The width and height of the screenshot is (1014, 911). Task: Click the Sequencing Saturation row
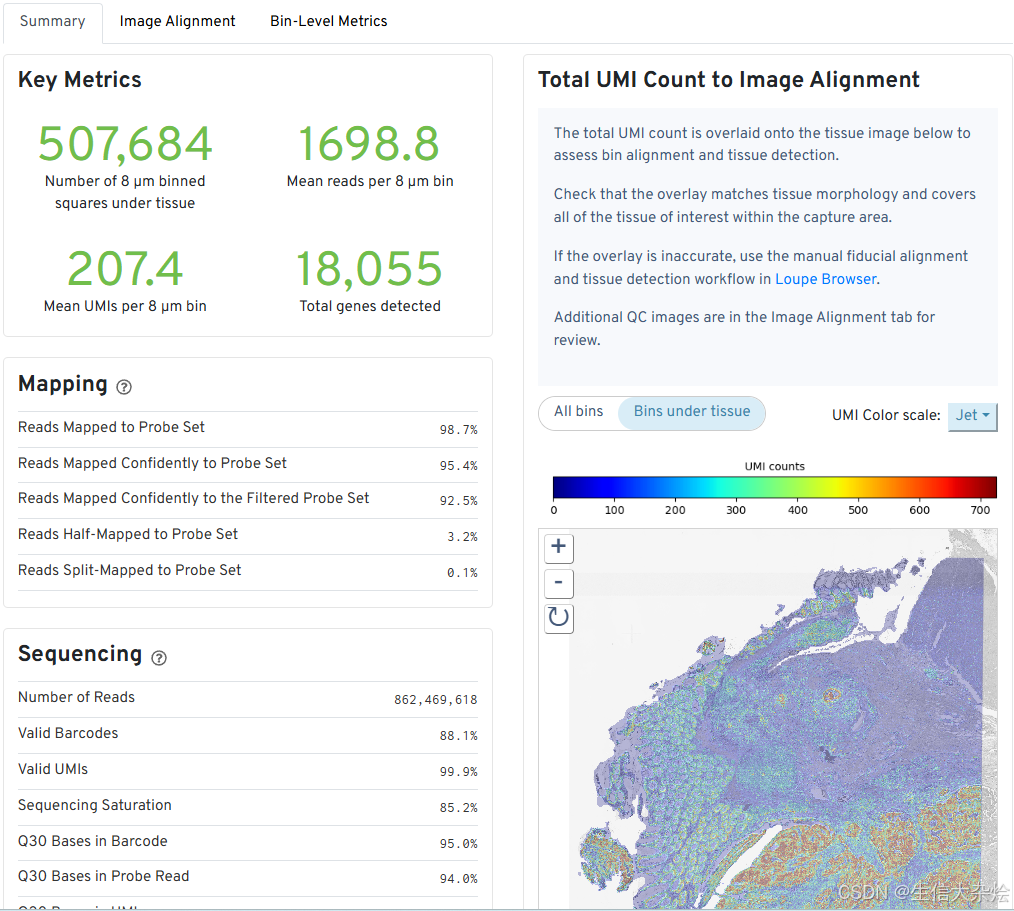[x=248, y=807]
